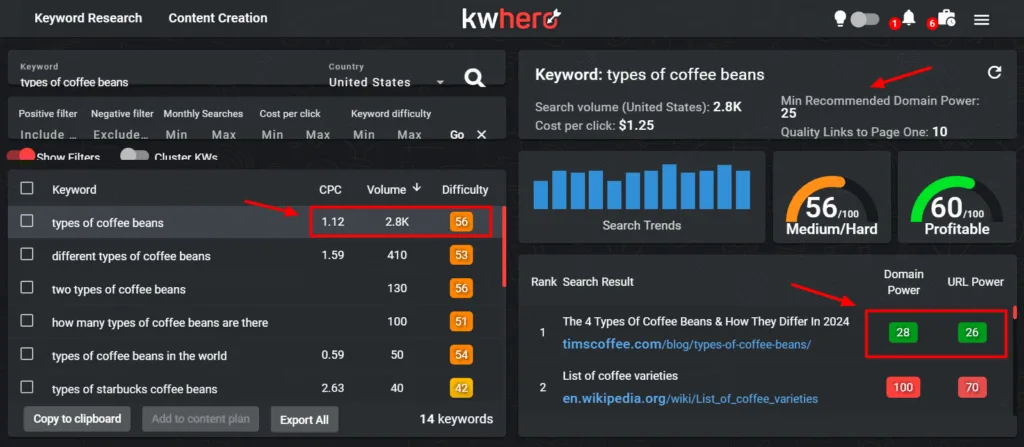Image resolution: width=1024 pixels, height=447 pixels.
Task: Open the Content Creation menu
Action: tap(218, 18)
